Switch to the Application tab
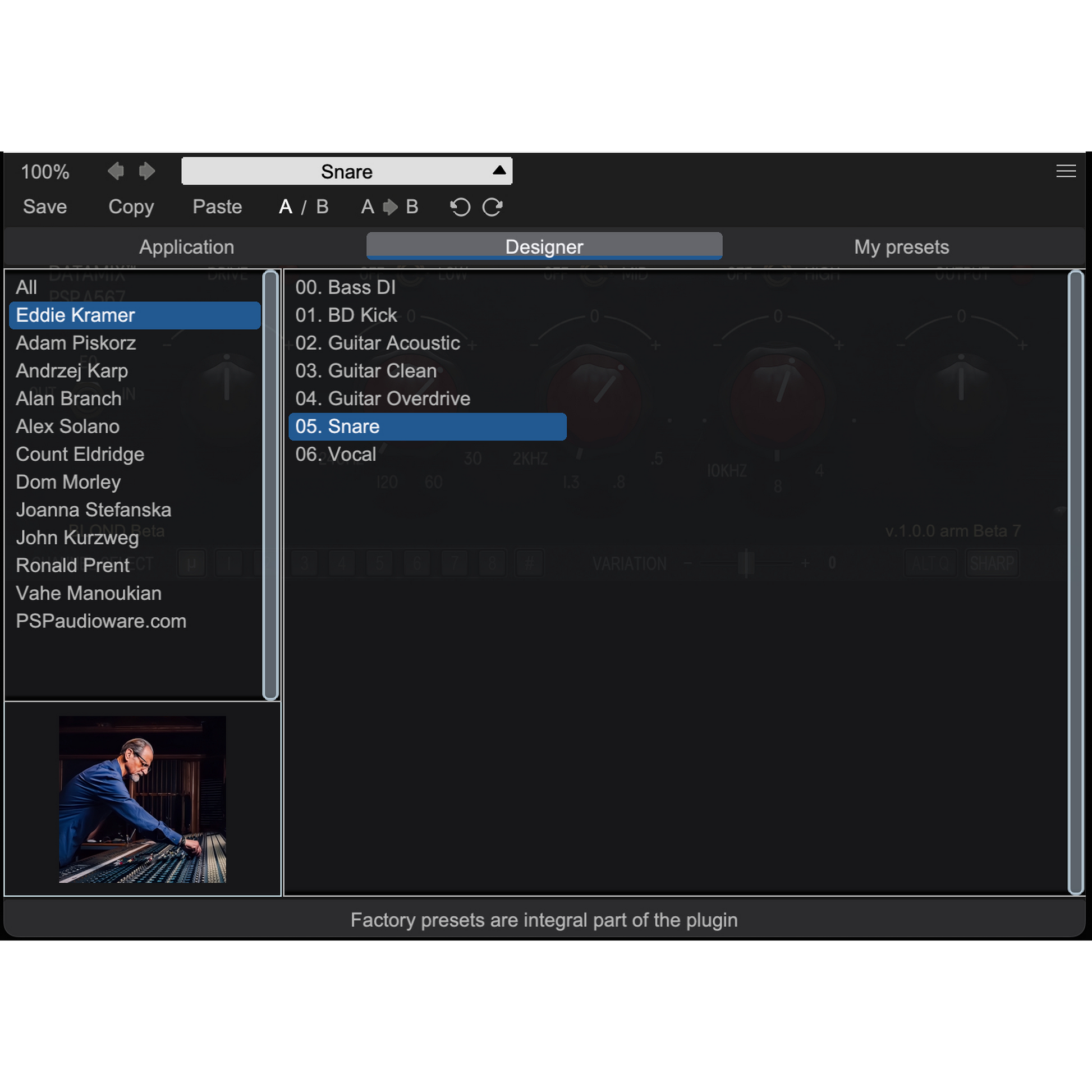1092x1092 pixels. (x=186, y=247)
